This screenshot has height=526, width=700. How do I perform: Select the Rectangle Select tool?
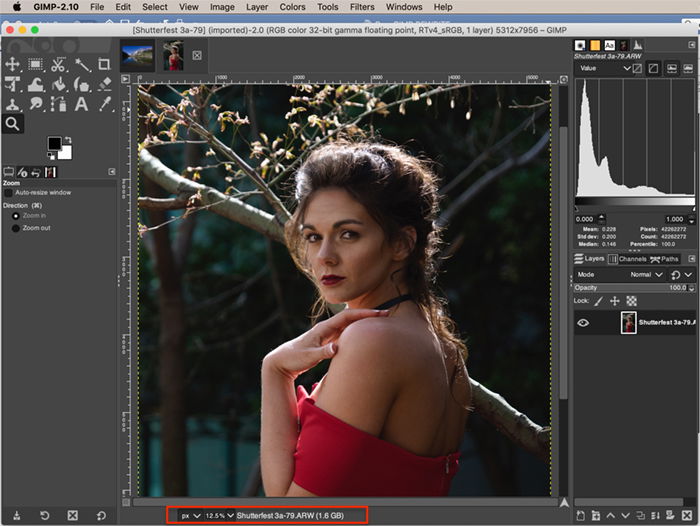(x=36, y=64)
